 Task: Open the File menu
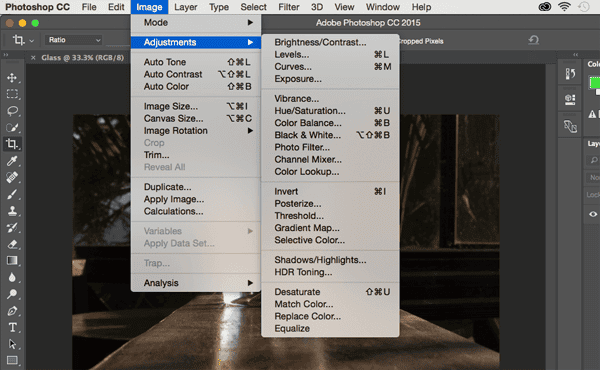point(89,7)
